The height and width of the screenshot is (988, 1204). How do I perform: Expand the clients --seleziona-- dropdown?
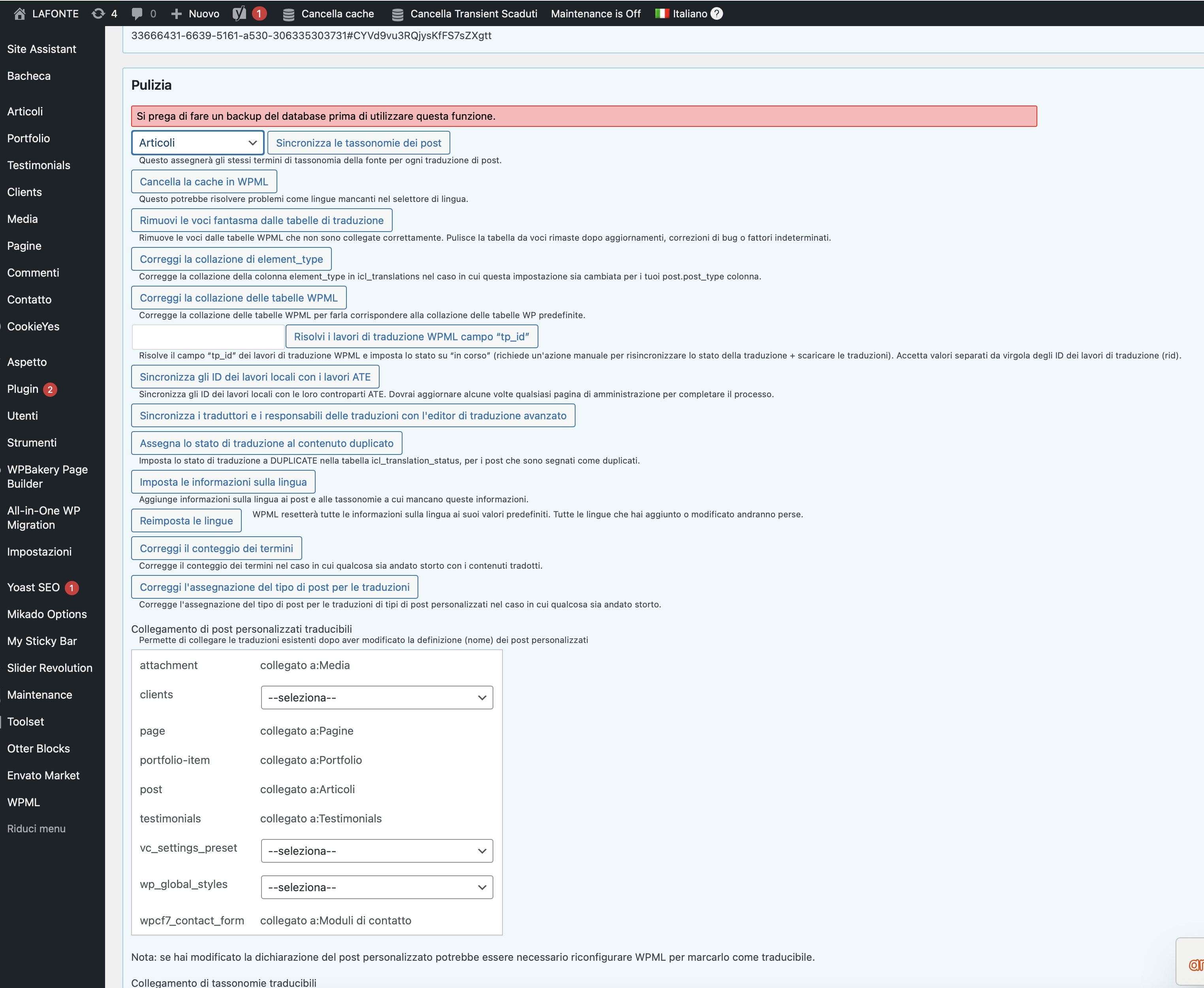377,698
